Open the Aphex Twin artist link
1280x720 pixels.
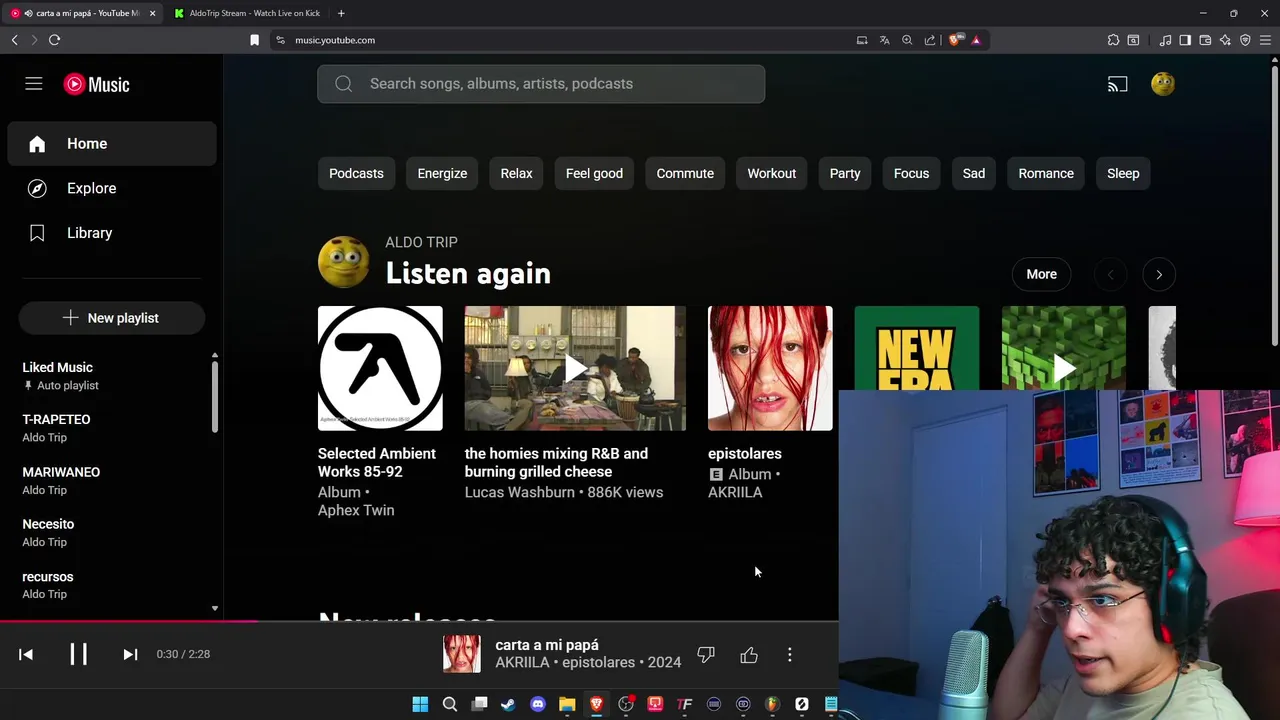tap(356, 511)
